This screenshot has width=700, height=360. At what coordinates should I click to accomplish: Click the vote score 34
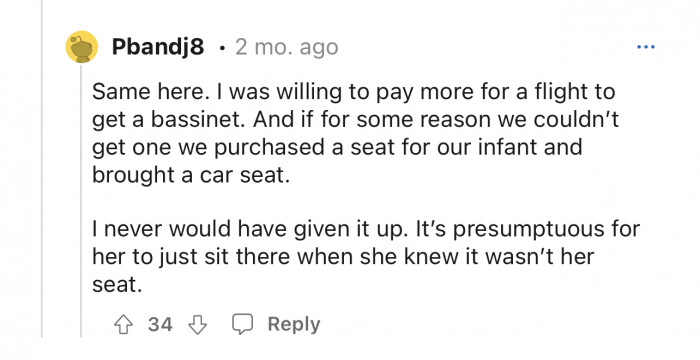coord(160,325)
